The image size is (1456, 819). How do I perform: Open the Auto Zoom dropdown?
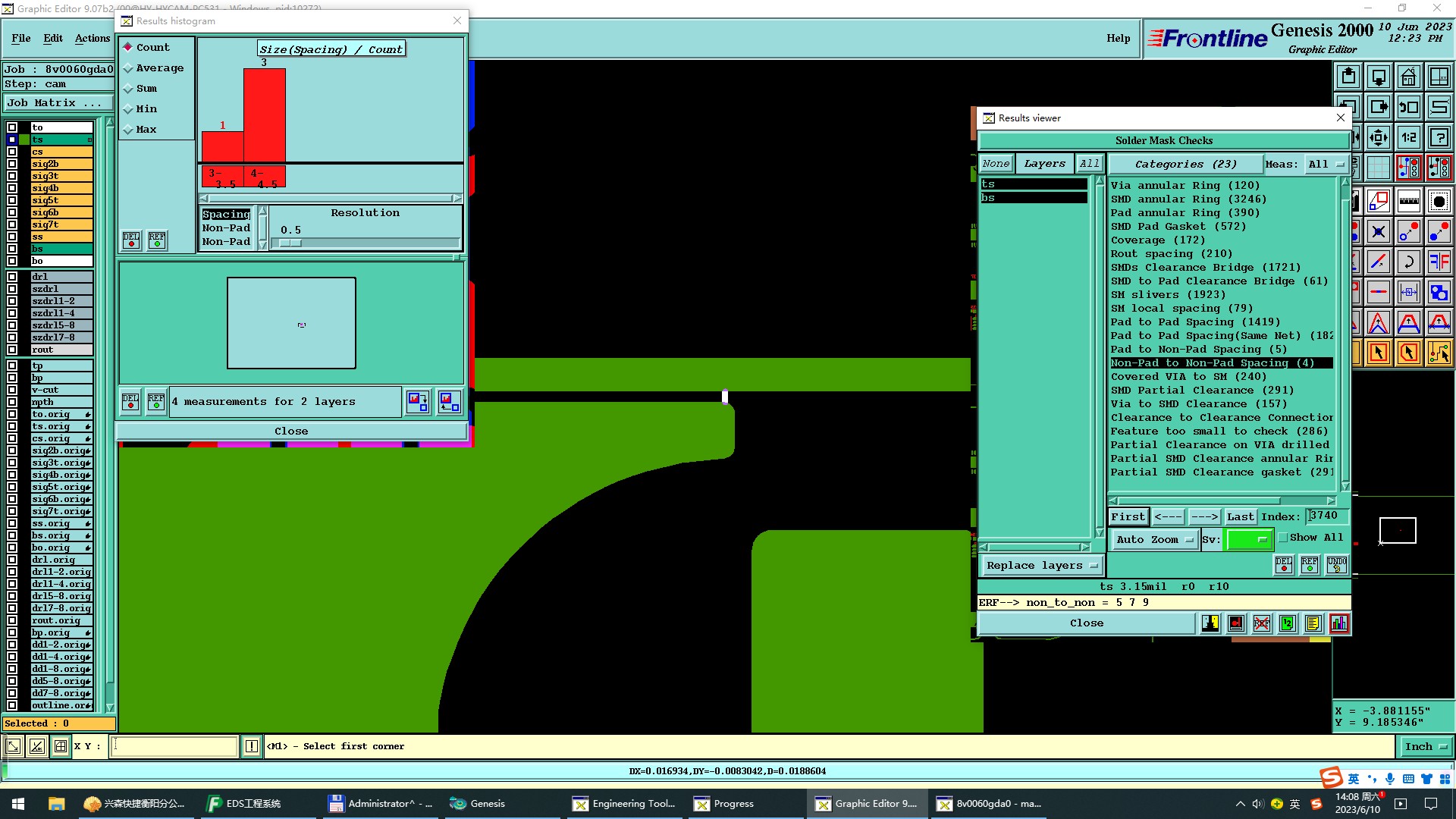[x=1153, y=539]
